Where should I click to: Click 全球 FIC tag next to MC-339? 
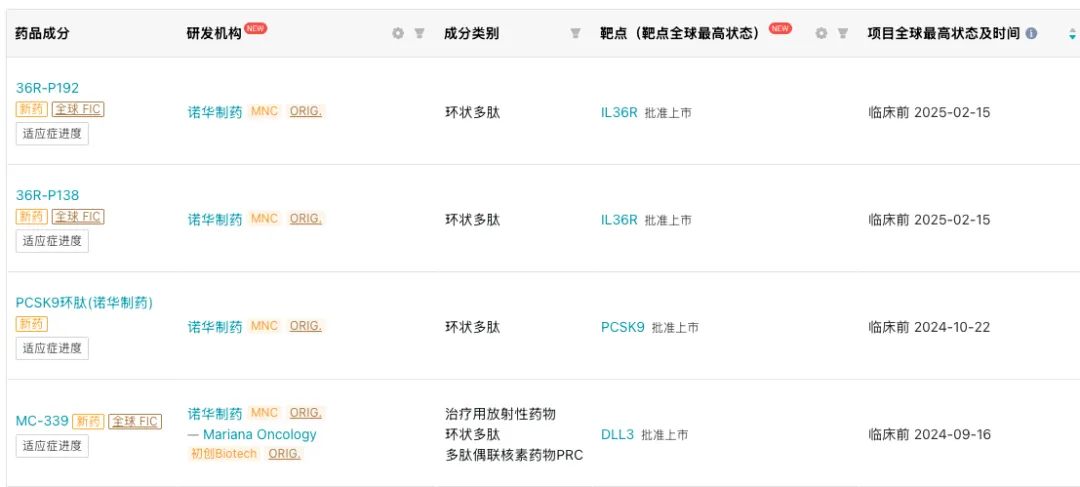click(135, 421)
